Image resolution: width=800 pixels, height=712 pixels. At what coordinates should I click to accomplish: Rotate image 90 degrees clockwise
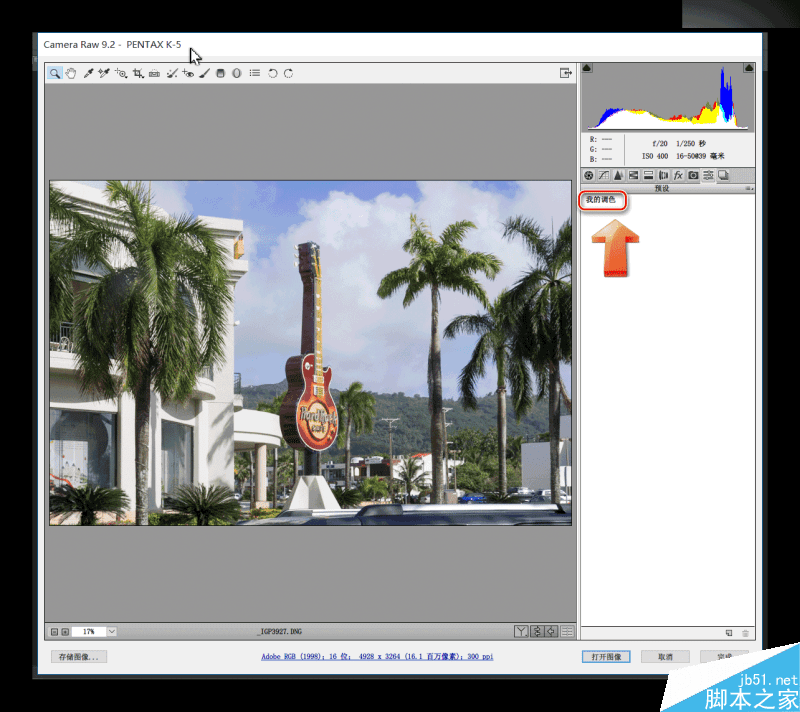[289, 73]
